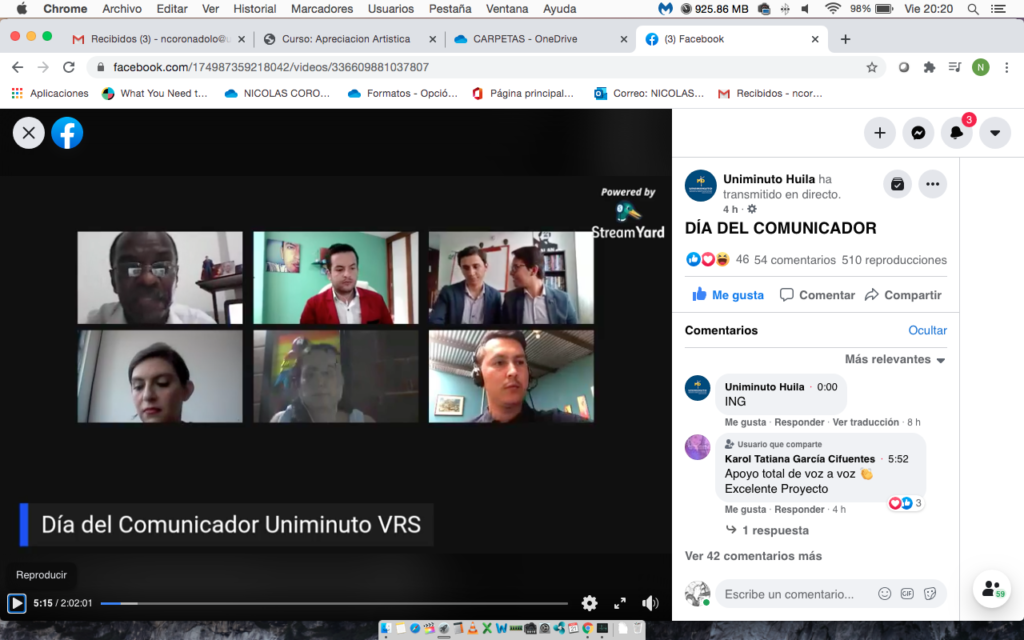Like Karol Tatiana García's comment
Screen dimensions: 1024x640
coord(745,509)
